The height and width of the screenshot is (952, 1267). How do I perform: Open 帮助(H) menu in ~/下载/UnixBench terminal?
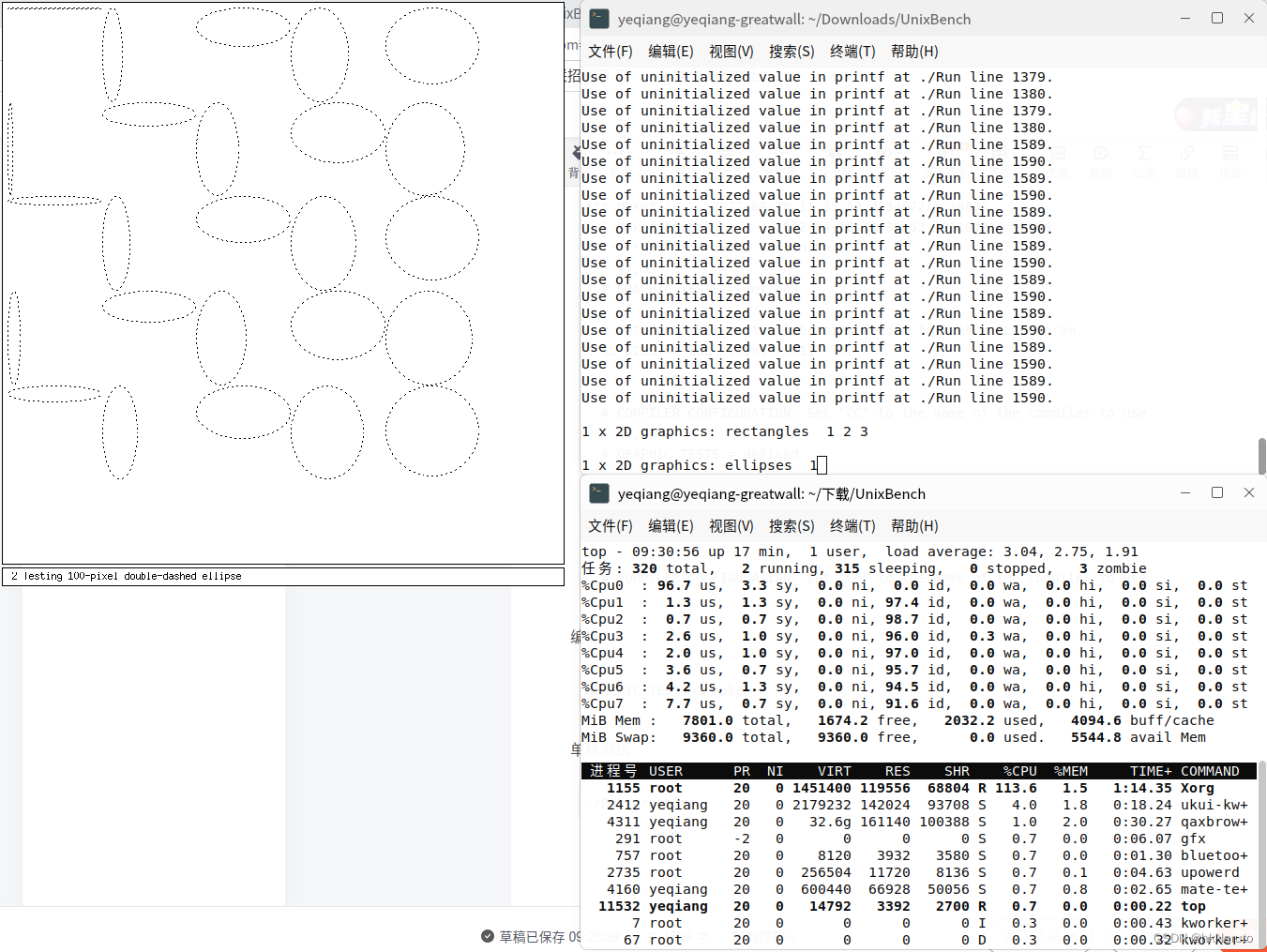click(x=914, y=526)
